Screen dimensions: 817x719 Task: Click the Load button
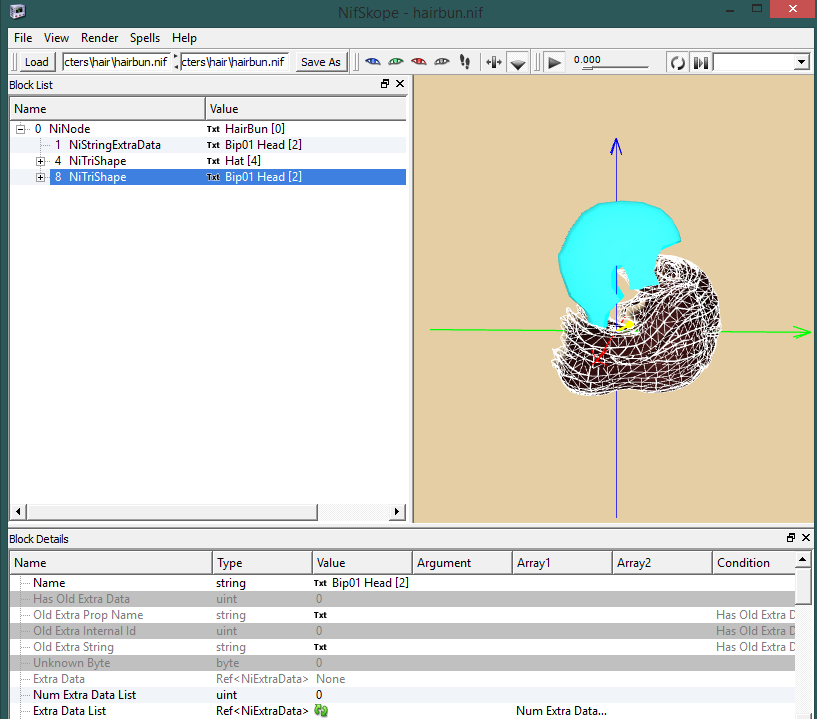tap(36, 62)
